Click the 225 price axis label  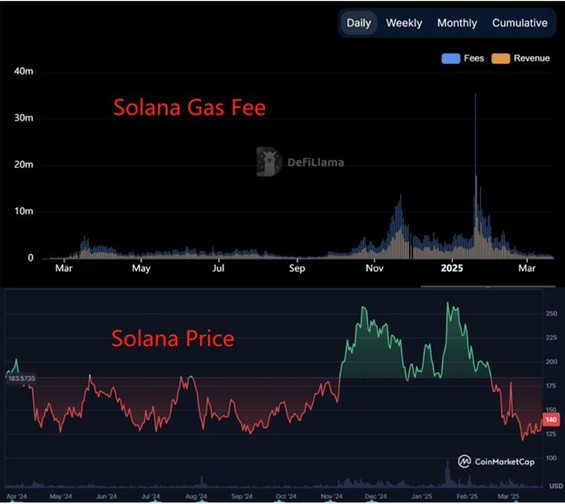click(551, 338)
